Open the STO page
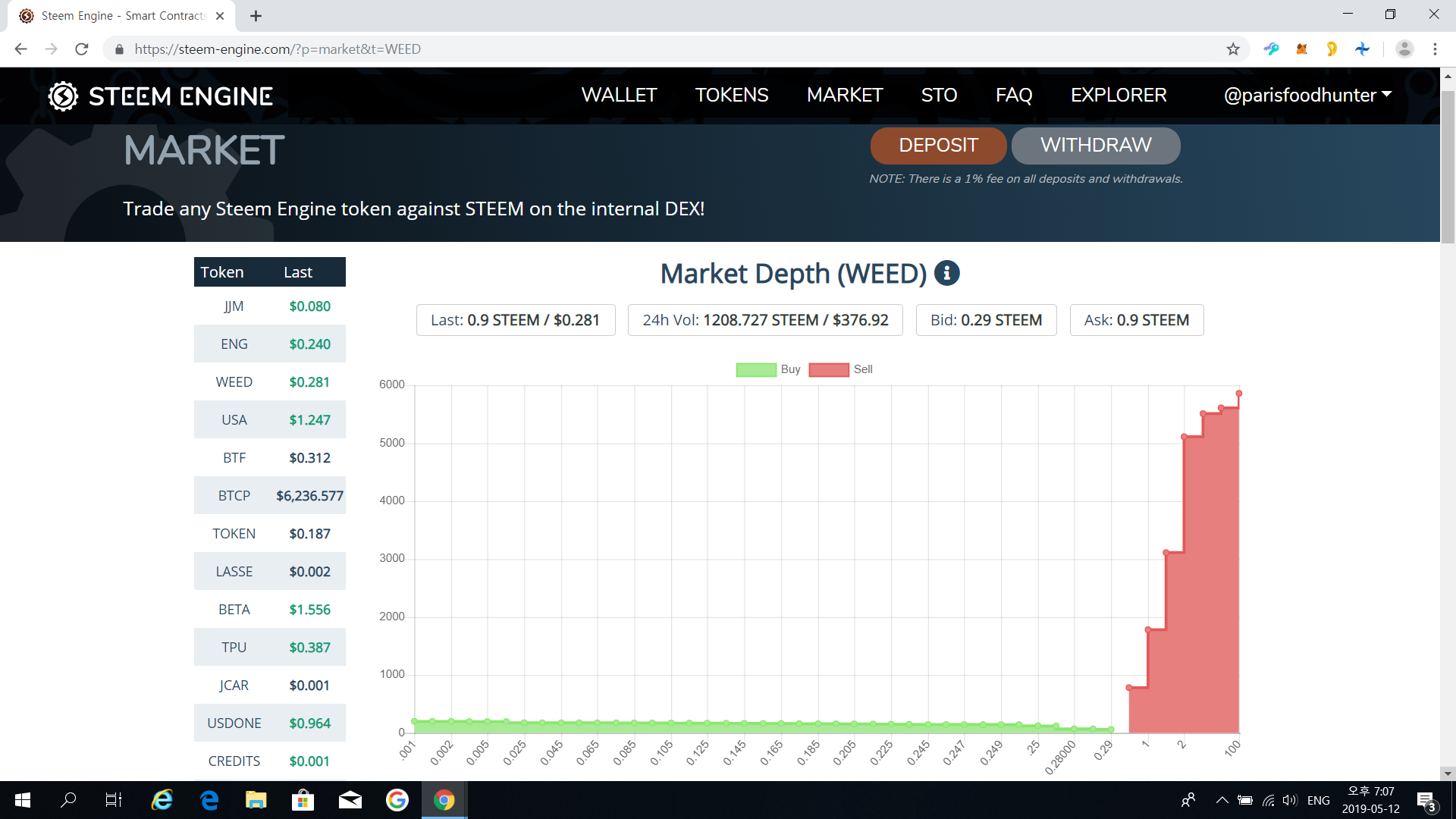The height and width of the screenshot is (819, 1456). pyautogui.click(x=939, y=95)
